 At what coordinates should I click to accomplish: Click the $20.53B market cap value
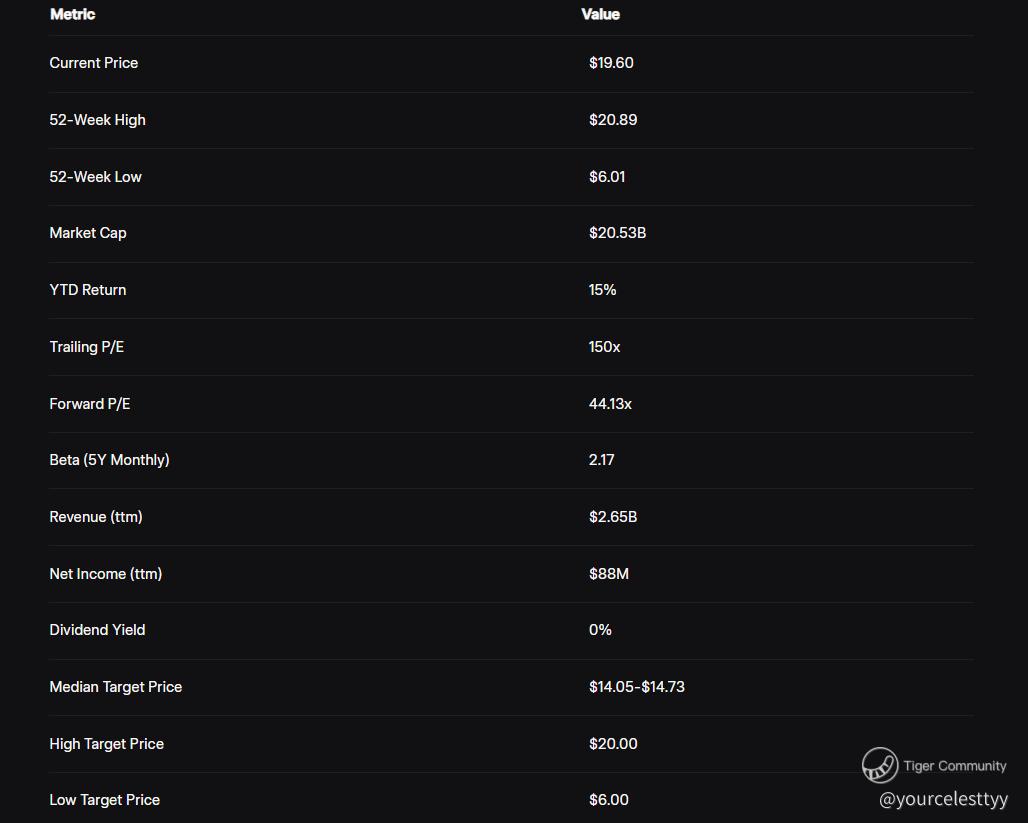[617, 233]
